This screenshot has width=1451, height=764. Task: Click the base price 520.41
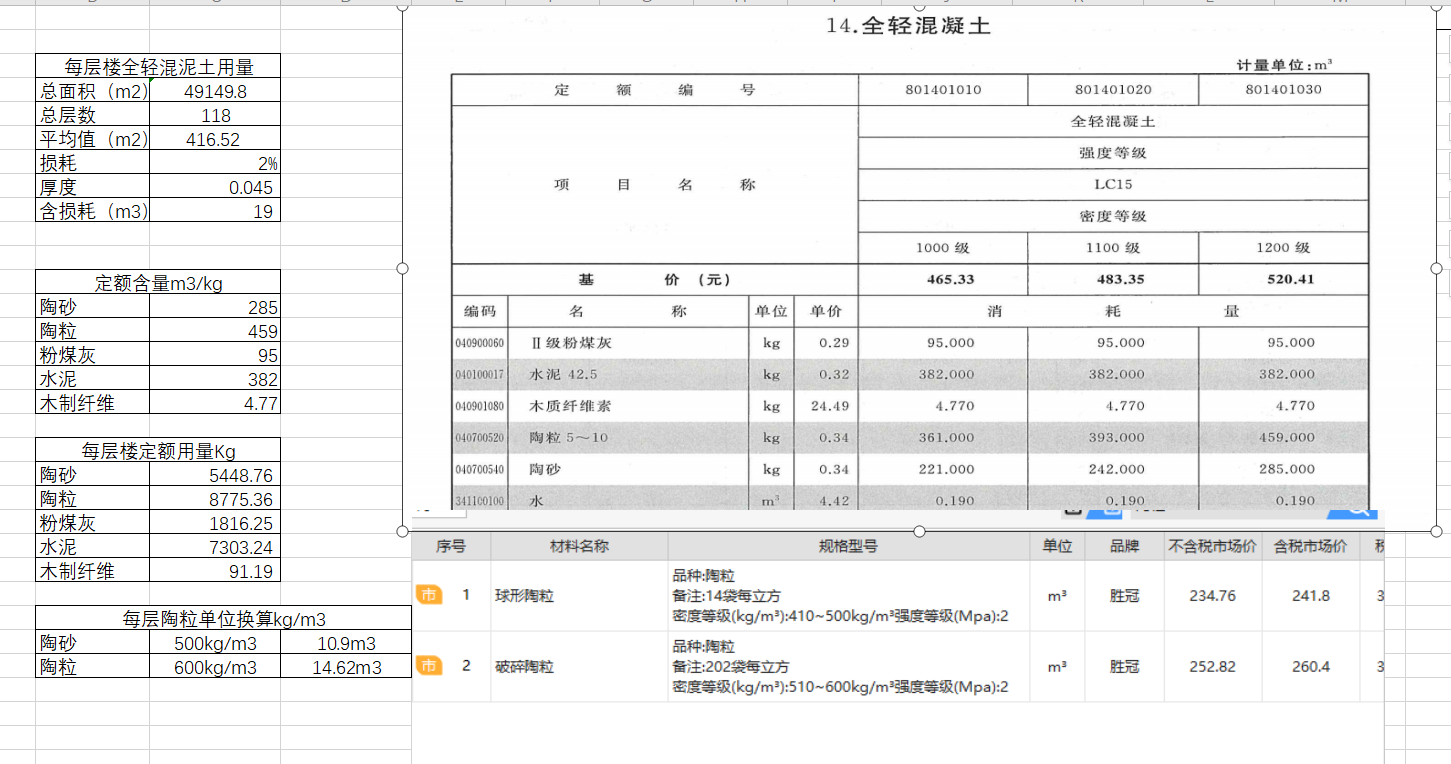[1290, 279]
